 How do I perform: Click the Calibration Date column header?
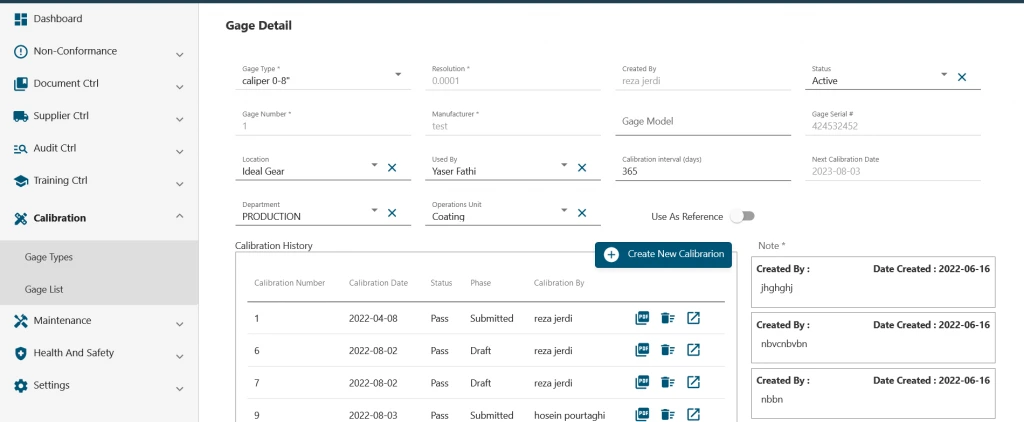click(378, 283)
